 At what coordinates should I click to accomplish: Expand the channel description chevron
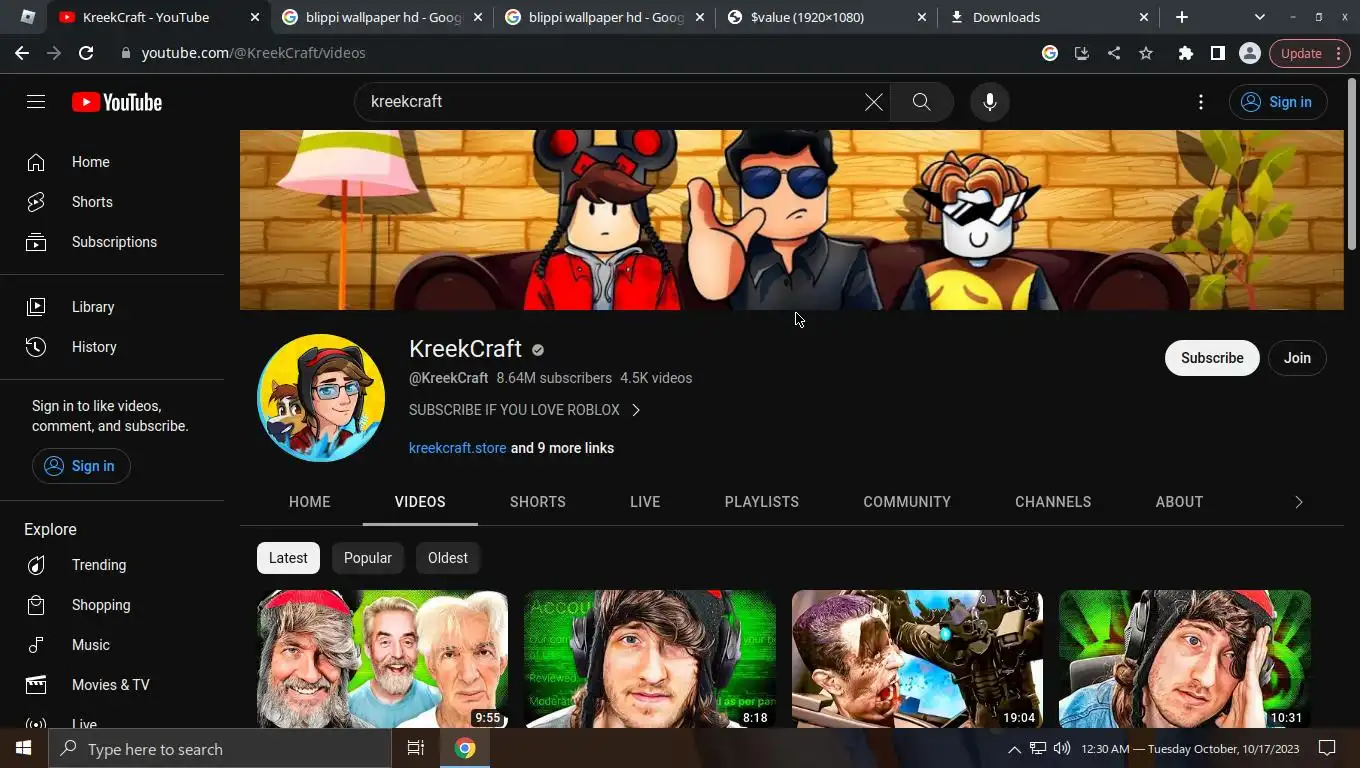coord(636,410)
